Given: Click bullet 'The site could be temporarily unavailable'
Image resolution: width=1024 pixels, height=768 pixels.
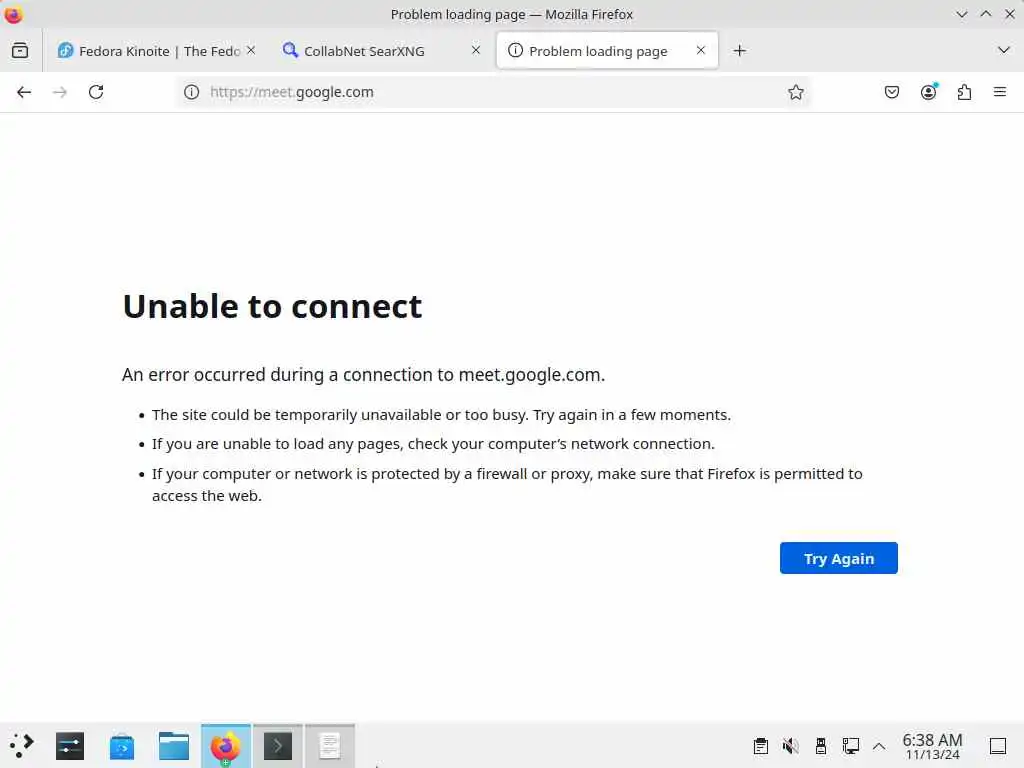Looking at the screenshot, I should (441, 415).
